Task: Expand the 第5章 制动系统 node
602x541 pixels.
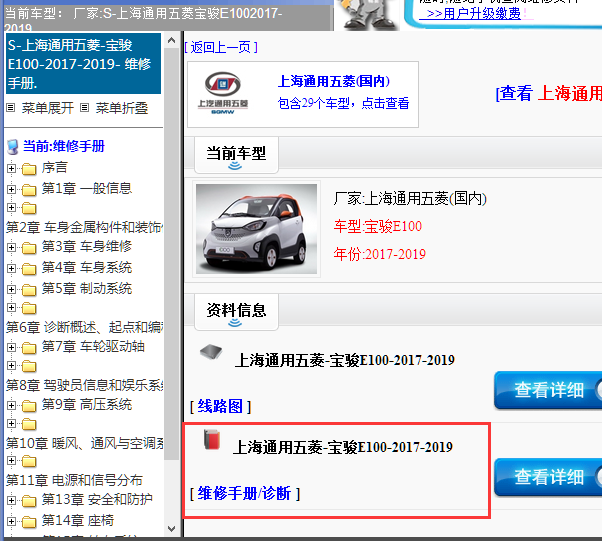Action: tap(12, 290)
